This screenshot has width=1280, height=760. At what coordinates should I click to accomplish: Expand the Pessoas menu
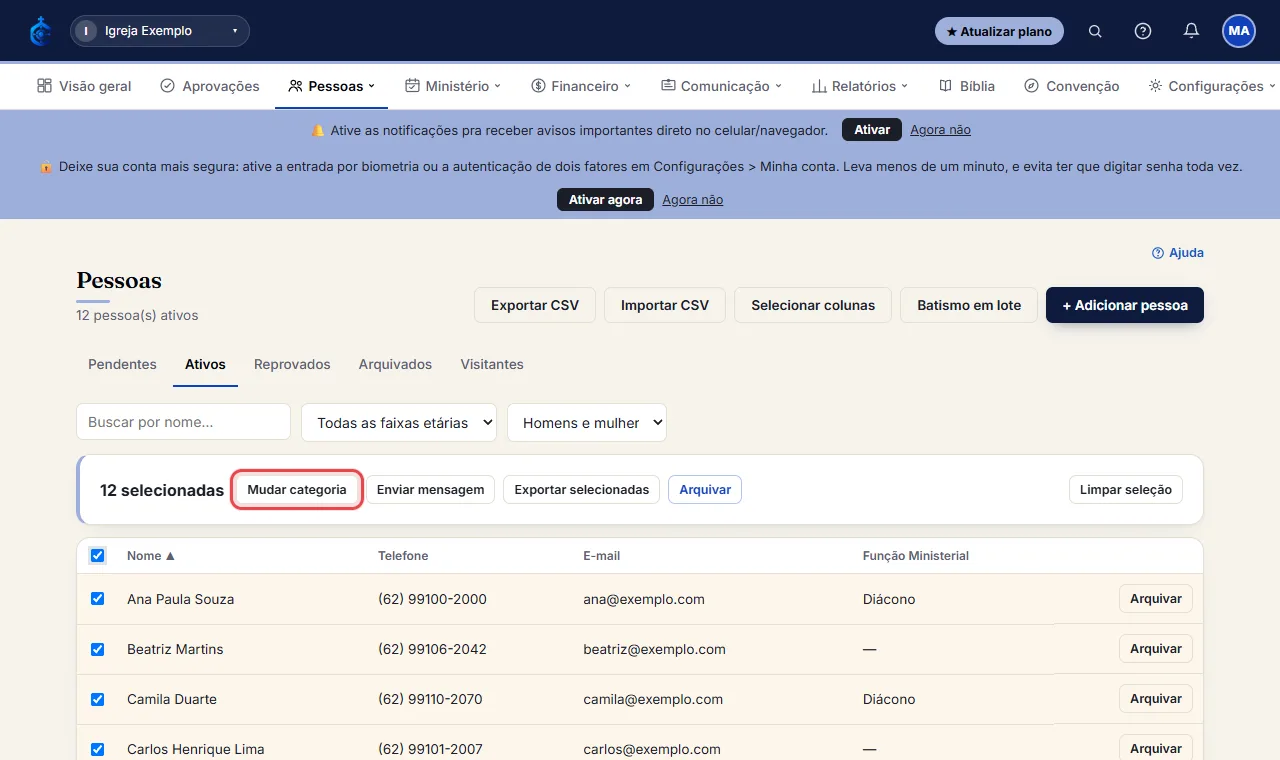[331, 86]
